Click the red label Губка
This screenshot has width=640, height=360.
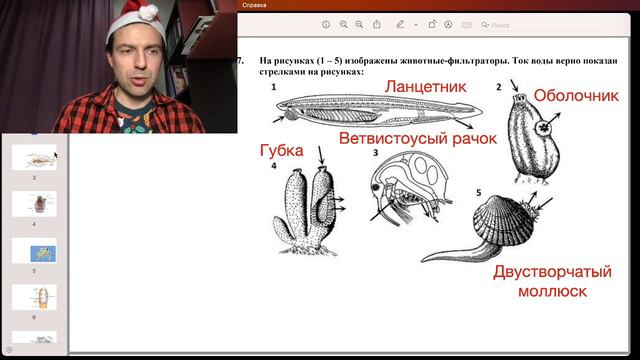point(282,151)
